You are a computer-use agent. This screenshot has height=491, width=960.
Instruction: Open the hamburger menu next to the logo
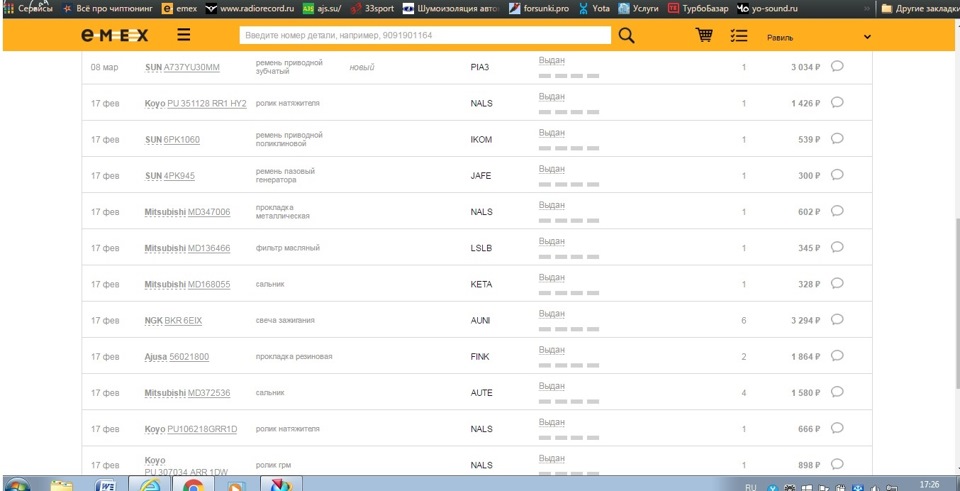coord(184,35)
